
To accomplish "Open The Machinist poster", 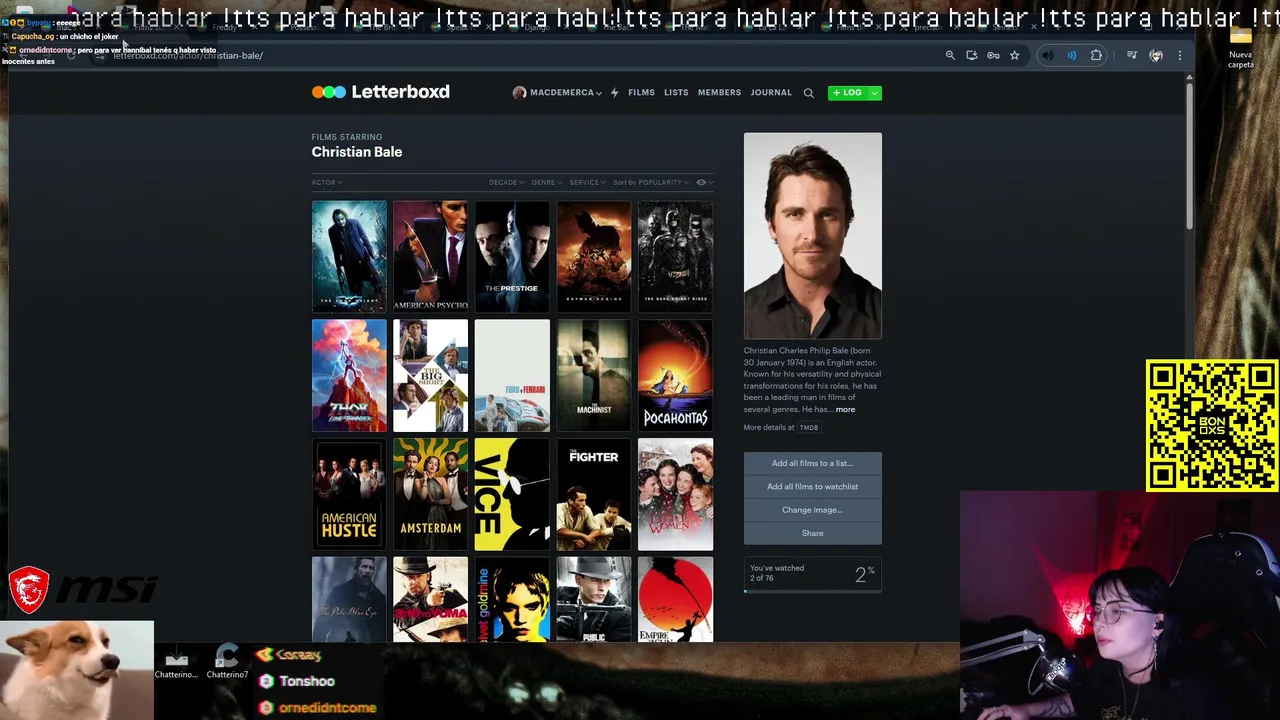I will click(594, 376).
